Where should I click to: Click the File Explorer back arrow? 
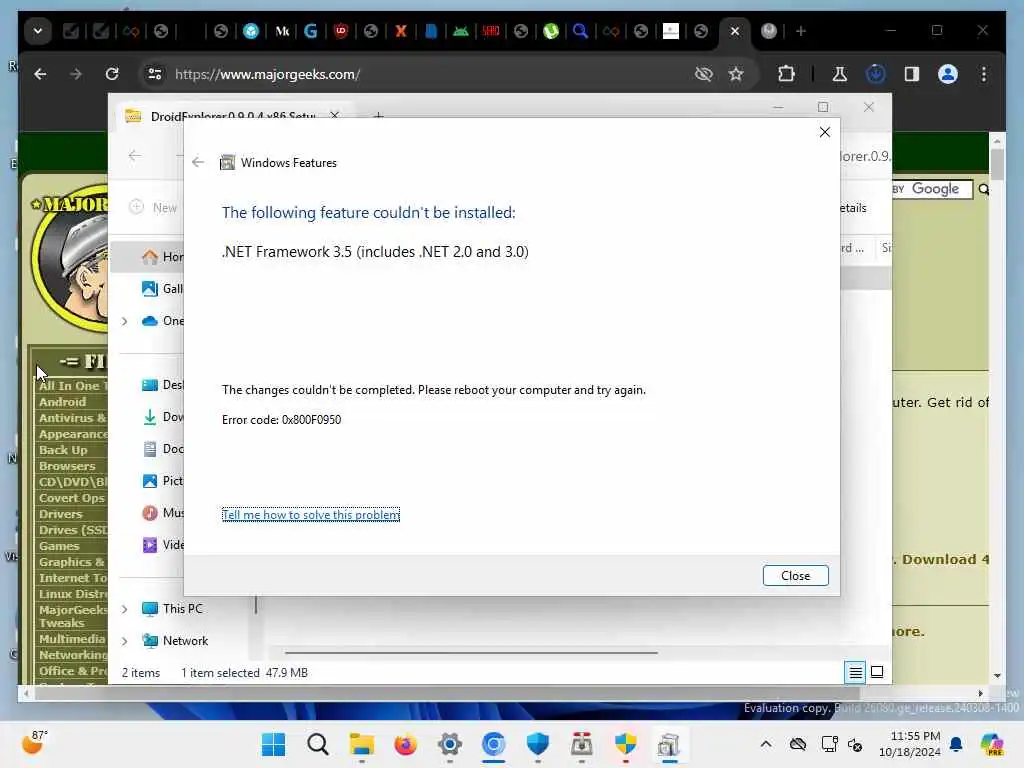[x=135, y=155]
